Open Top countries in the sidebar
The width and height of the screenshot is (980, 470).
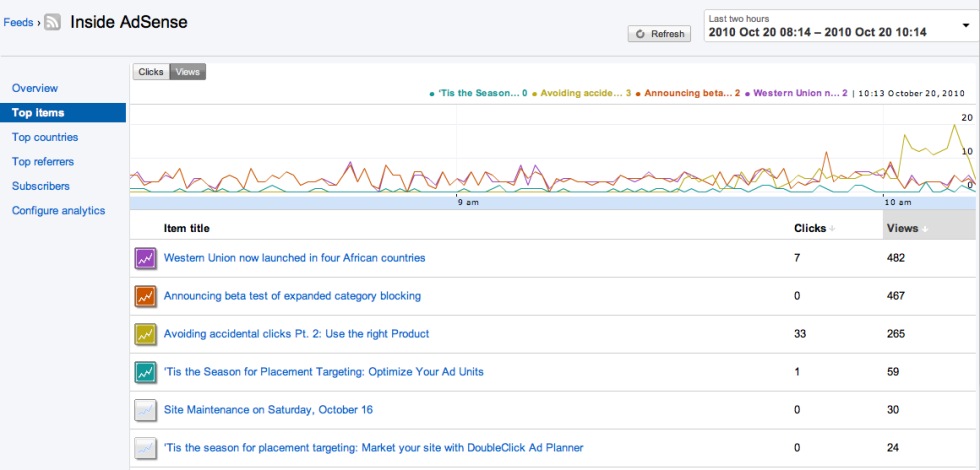click(x=45, y=137)
